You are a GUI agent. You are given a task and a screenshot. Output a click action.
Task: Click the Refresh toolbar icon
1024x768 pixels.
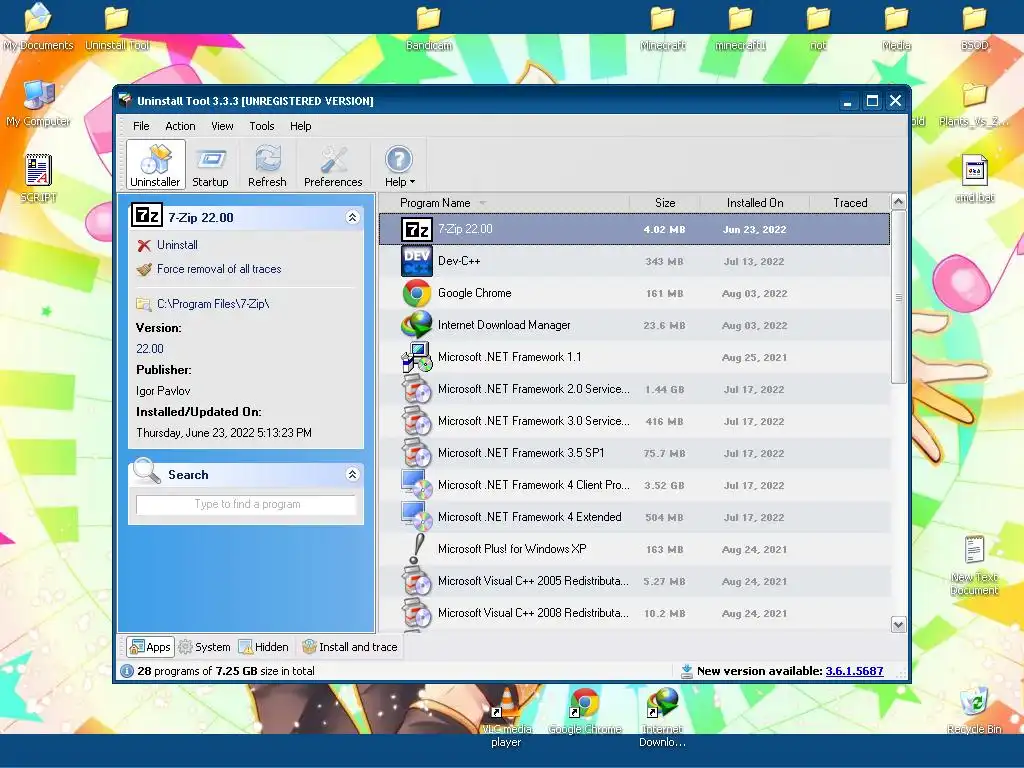267,165
